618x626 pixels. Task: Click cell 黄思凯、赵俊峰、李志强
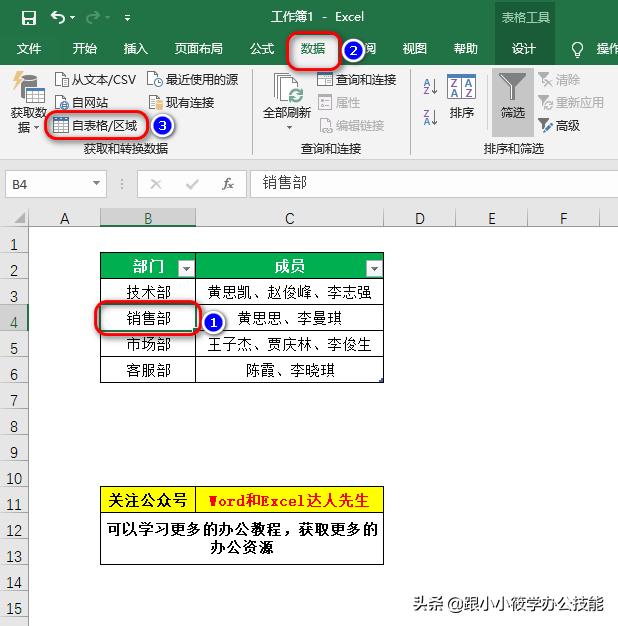coord(289,292)
